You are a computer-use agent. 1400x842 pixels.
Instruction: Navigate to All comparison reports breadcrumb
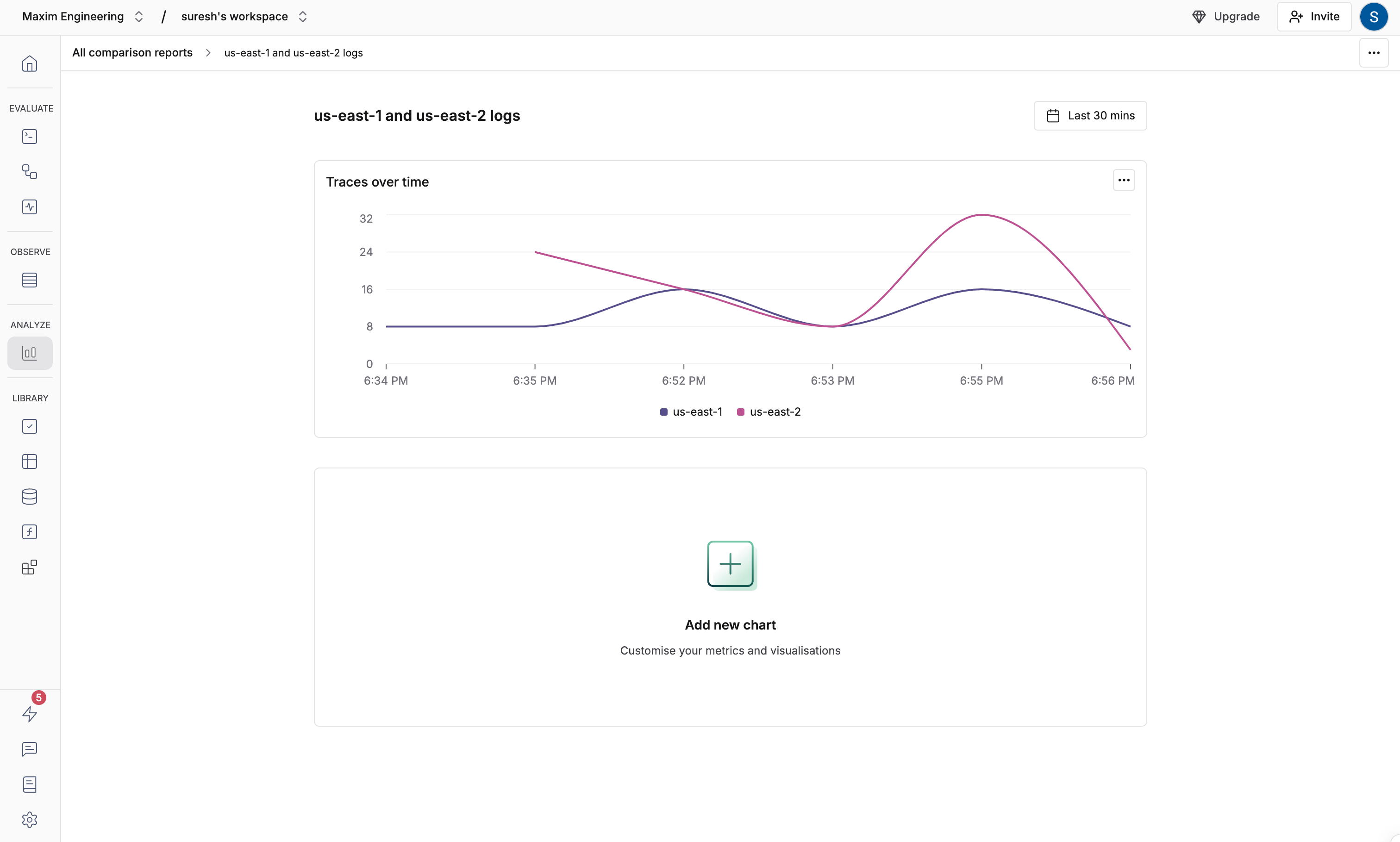pyautogui.click(x=132, y=52)
